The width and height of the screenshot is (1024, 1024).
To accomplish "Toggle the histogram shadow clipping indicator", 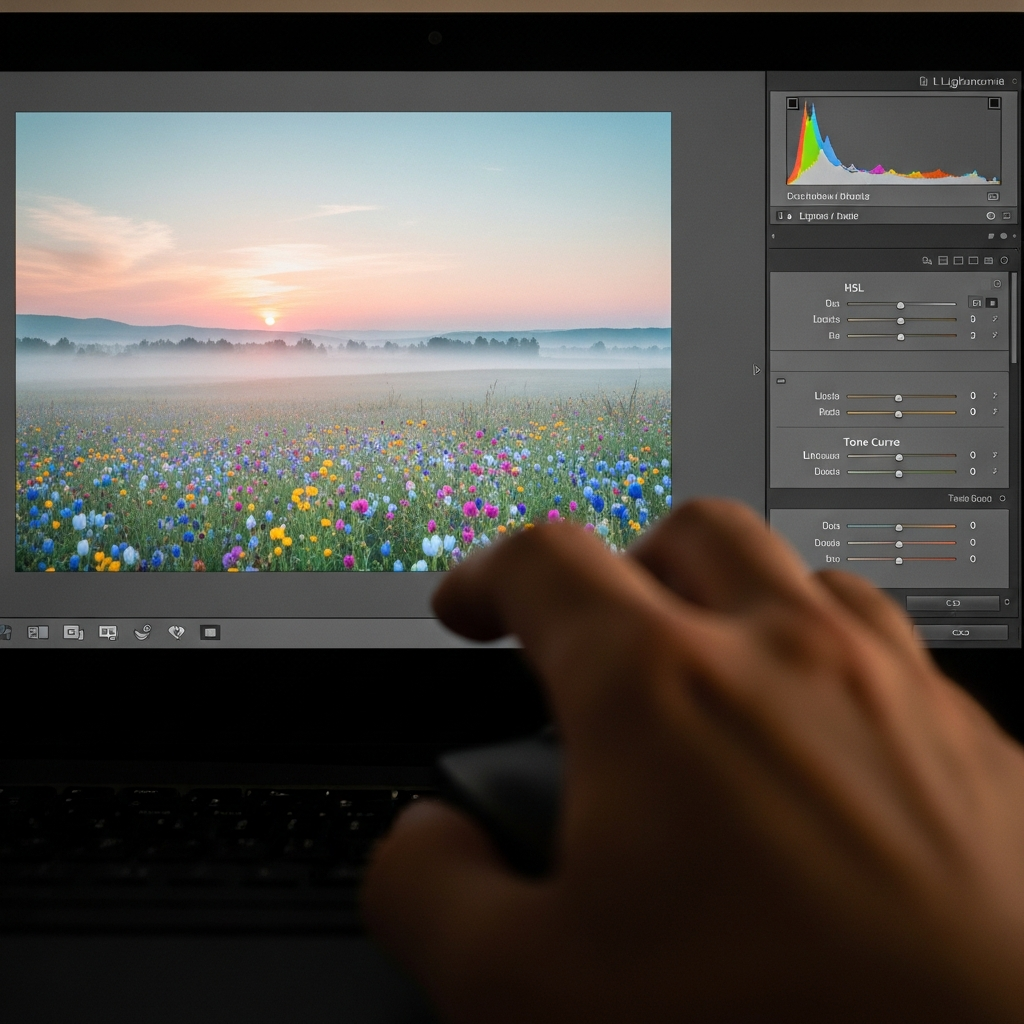I will pos(792,103).
